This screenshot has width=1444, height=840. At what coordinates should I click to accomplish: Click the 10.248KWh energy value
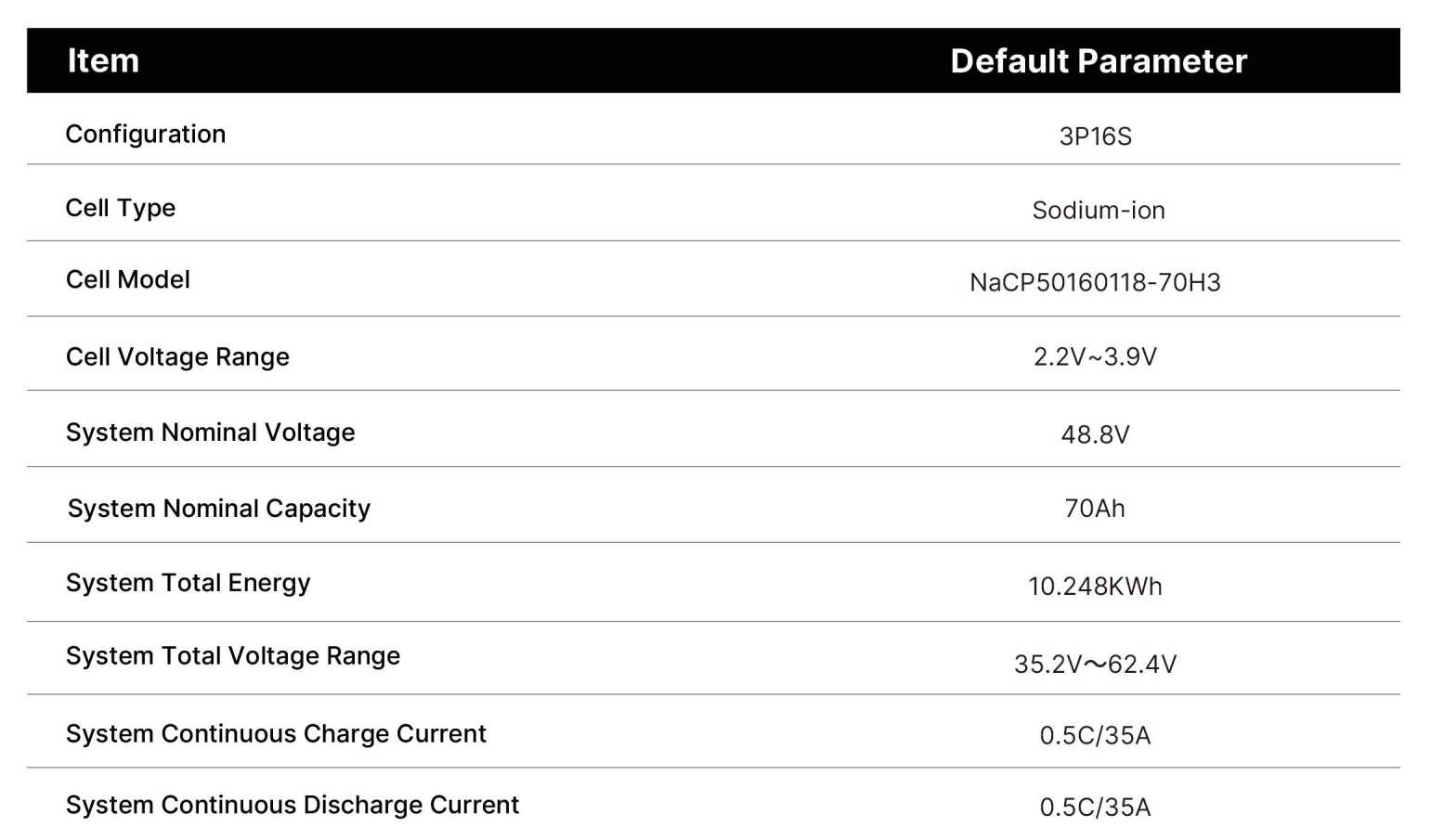point(1096,587)
